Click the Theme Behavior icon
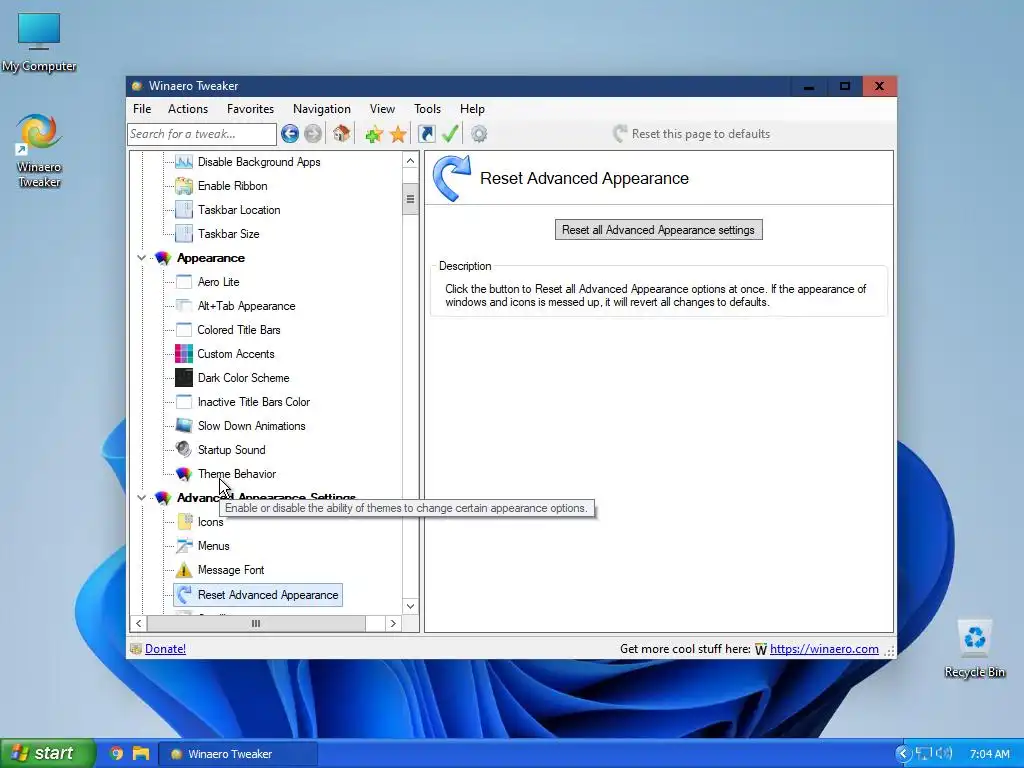Image resolution: width=1024 pixels, height=768 pixels. tap(184, 473)
